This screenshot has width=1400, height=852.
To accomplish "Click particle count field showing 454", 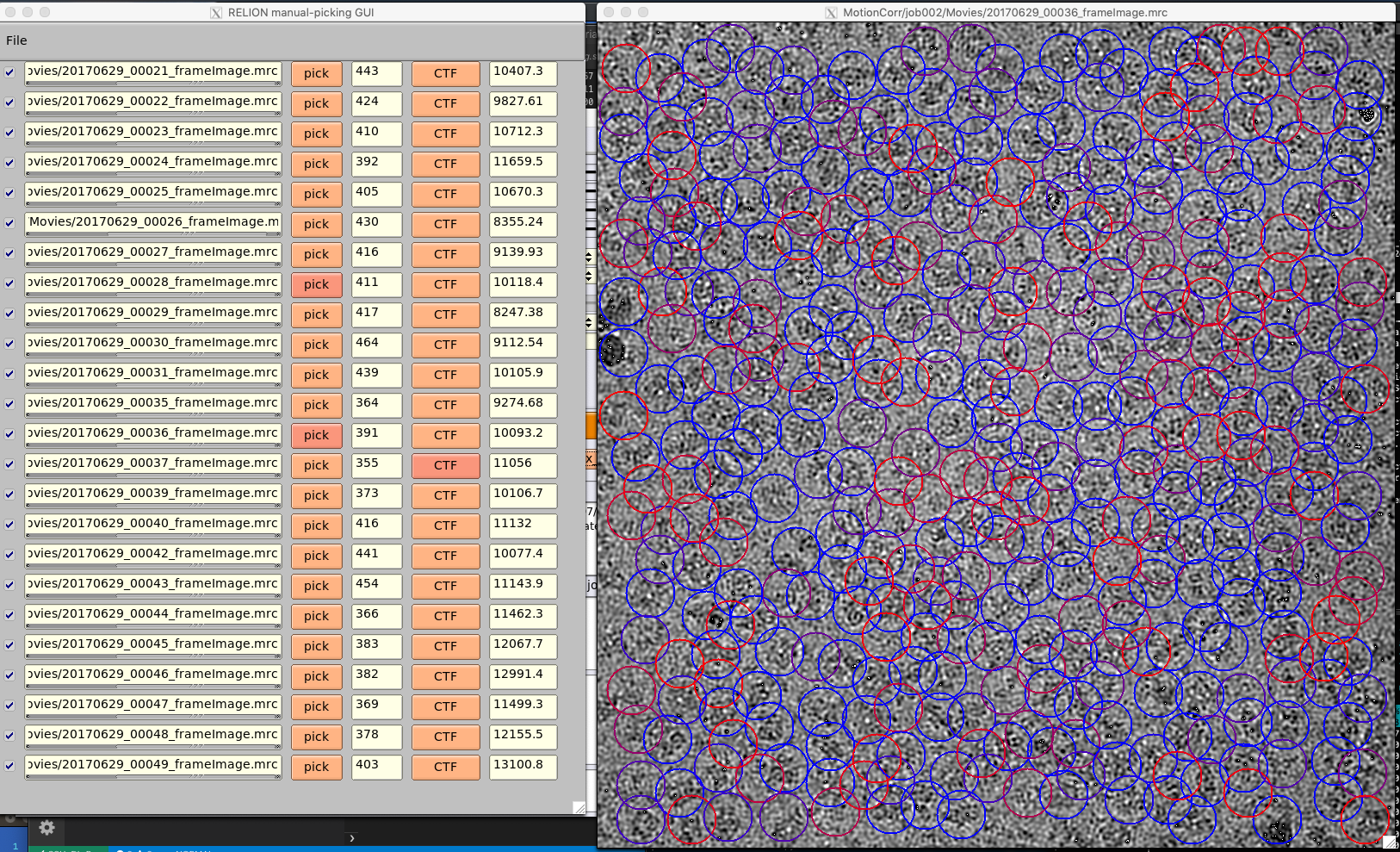I will pyautogui.click(x=376, y=586).
